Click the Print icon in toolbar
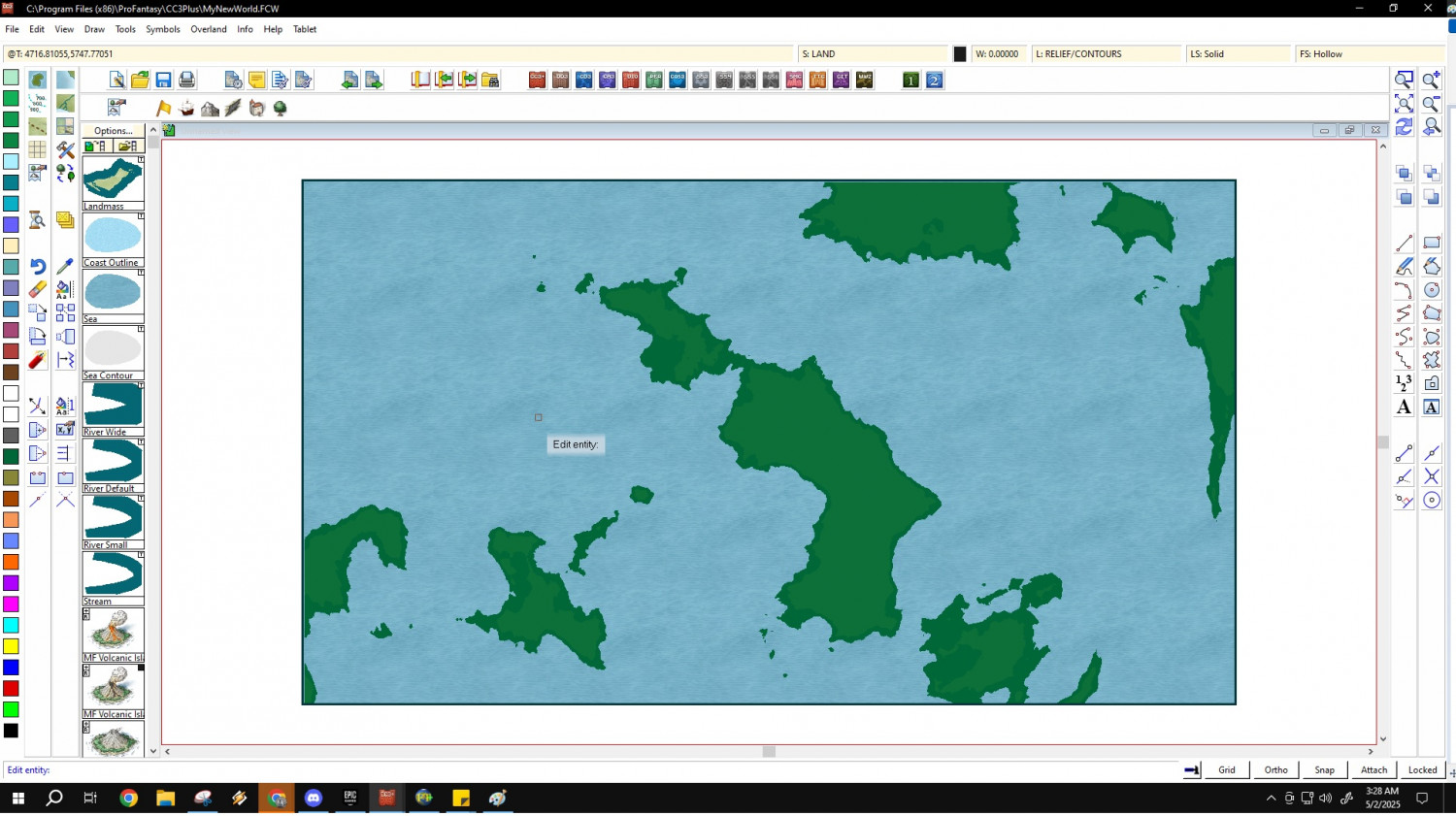Screen dimensions: 1456x816 point(187,81)
